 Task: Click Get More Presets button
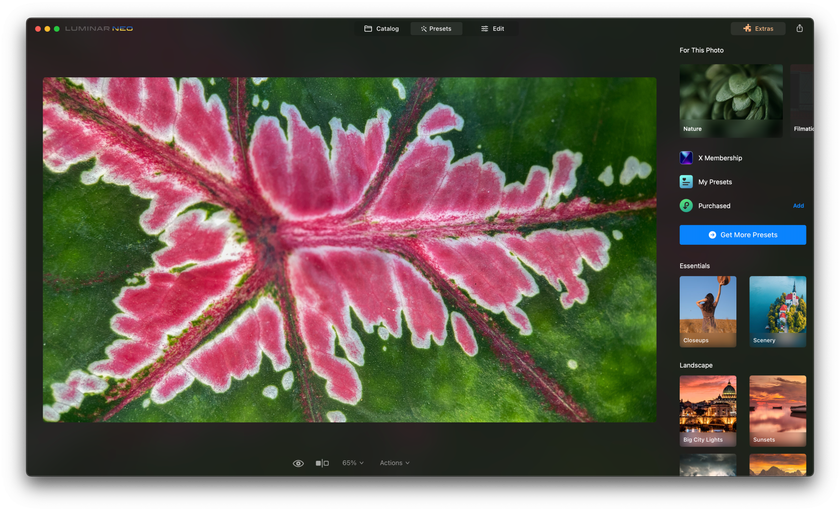[742, 235]
